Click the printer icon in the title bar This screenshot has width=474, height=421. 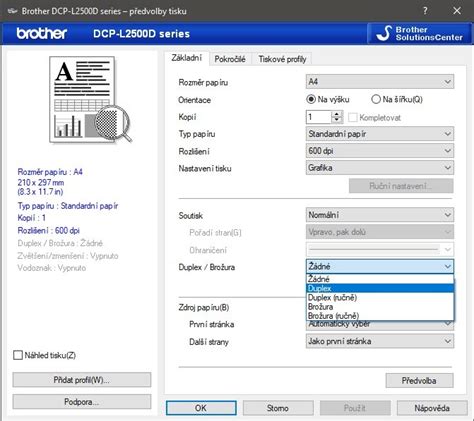(x=12, y=11)
